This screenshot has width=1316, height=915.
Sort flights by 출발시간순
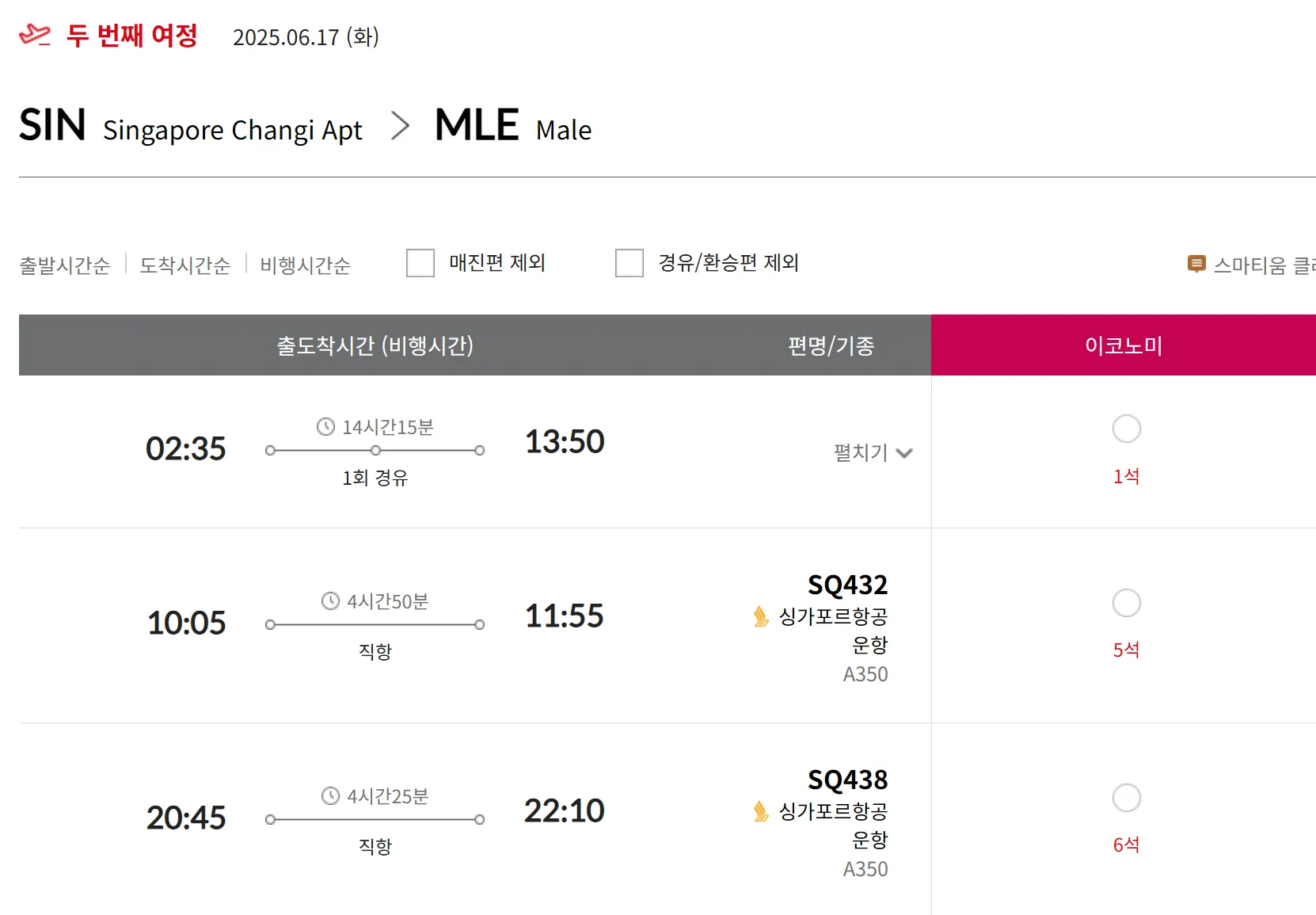[65, 265]
